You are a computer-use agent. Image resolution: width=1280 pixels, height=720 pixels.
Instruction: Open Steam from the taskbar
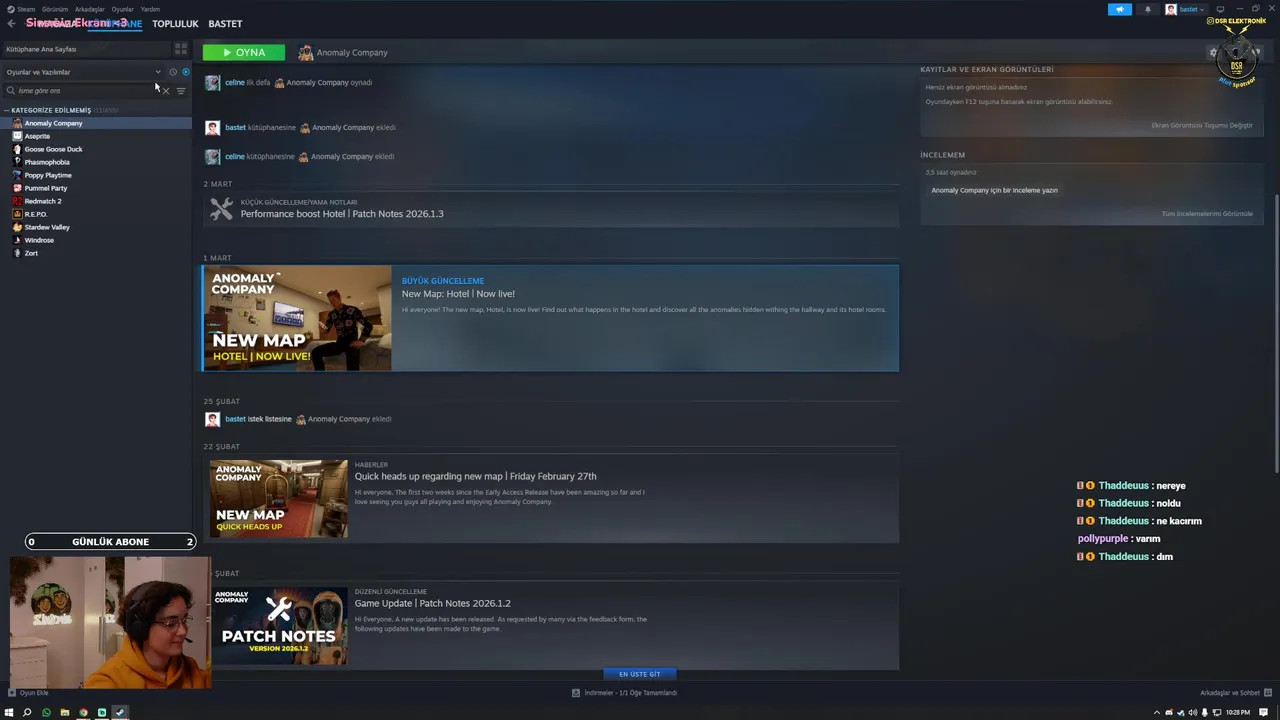point(120,713)
